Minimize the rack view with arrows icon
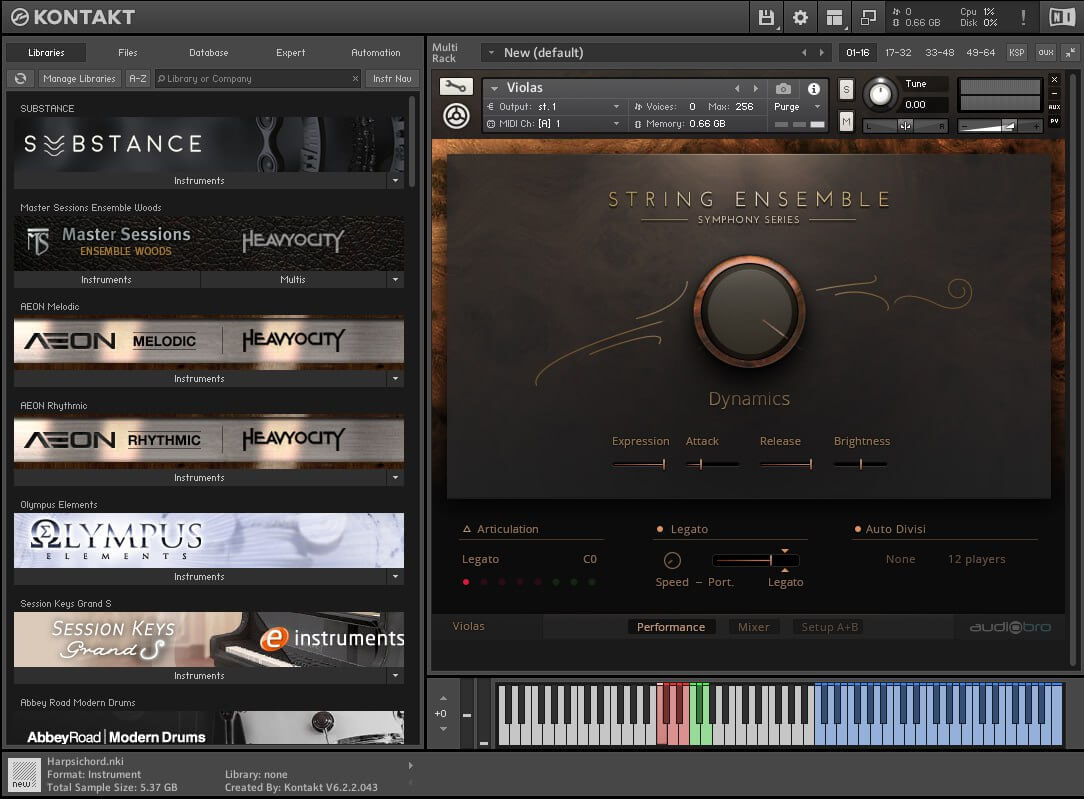This screenshot has height=799, width=1084. (1070, 53)
